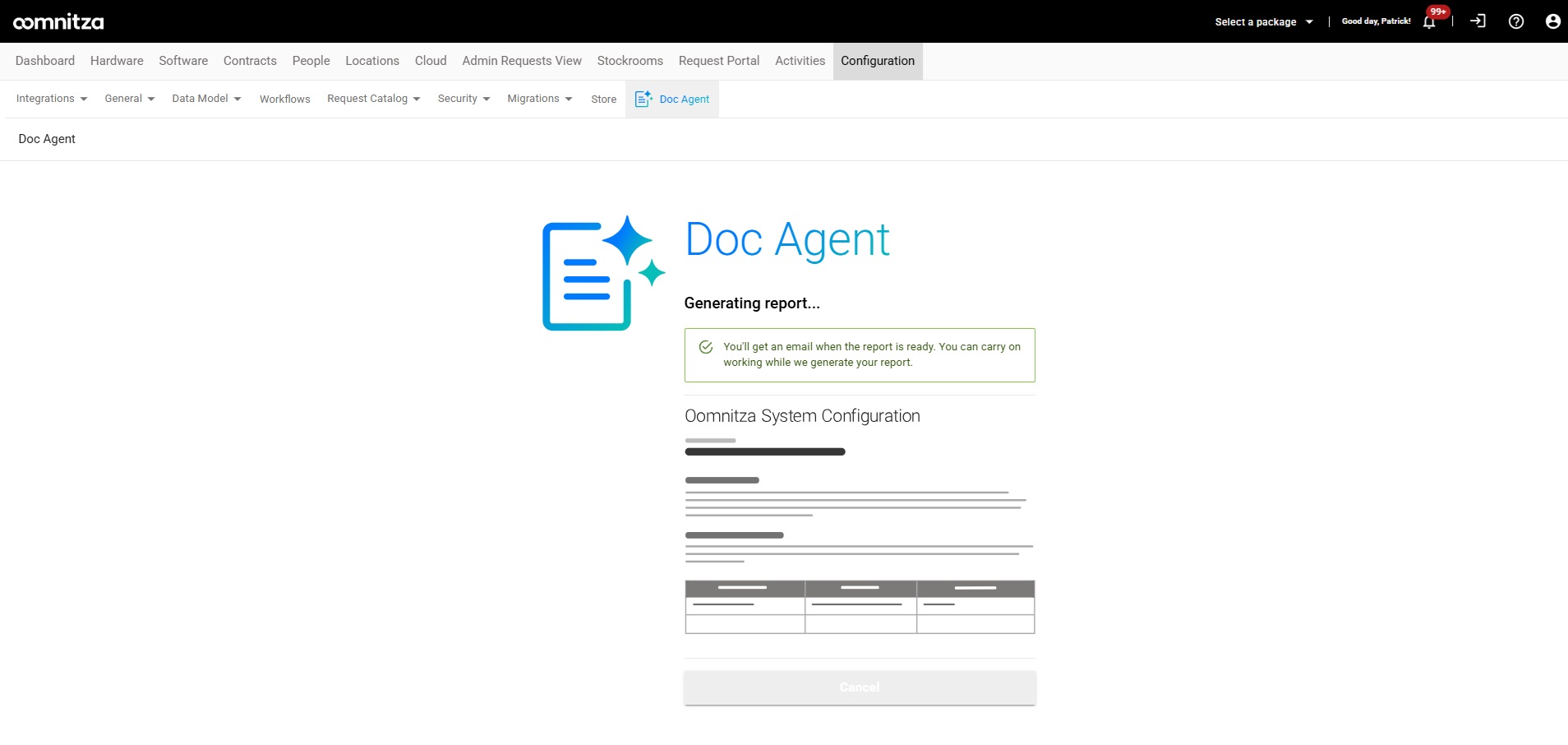
Task: Go to the Activities tab
Action: pyautogui.click(x=800, y=61)
